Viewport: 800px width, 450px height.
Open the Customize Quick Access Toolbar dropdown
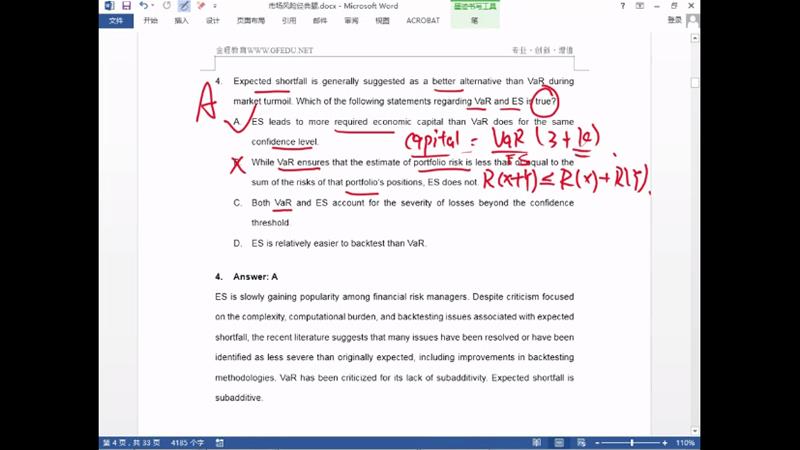coord(215,6)
